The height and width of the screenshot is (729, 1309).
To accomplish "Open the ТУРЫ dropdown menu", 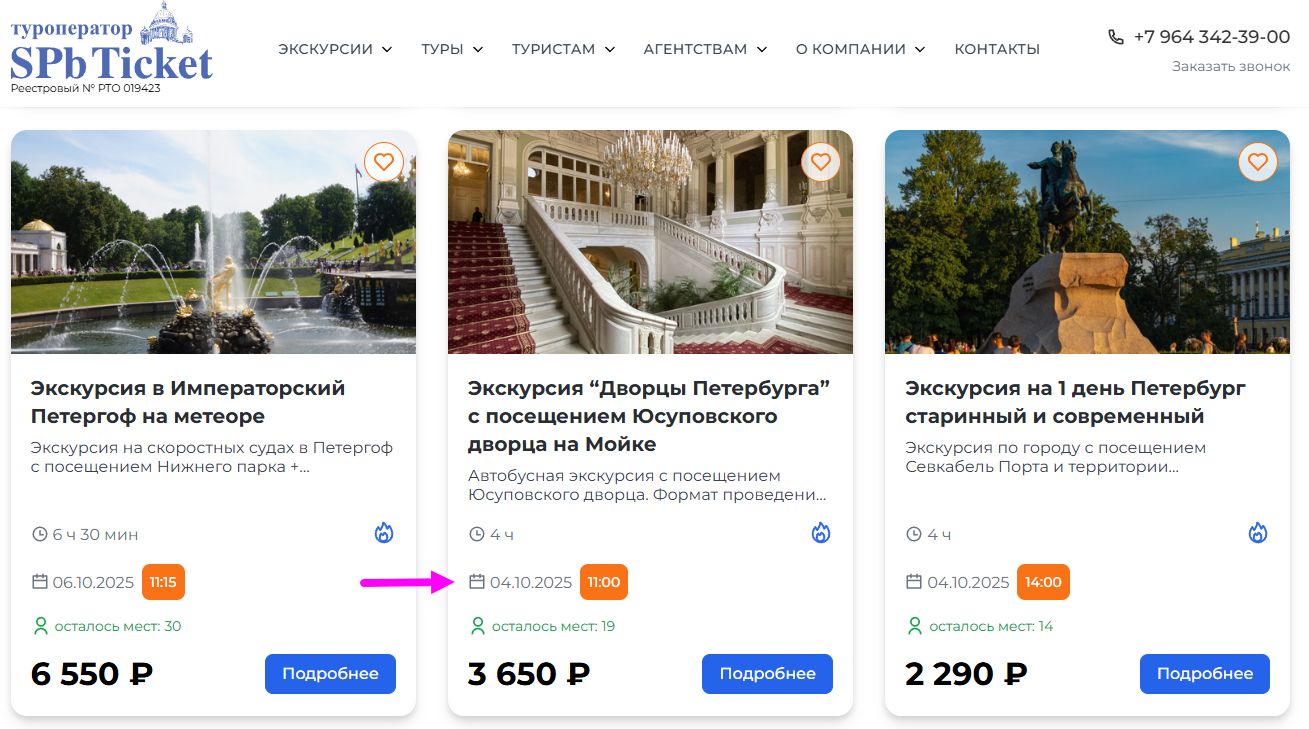I will pyautogui.click(x=452, y=49).
